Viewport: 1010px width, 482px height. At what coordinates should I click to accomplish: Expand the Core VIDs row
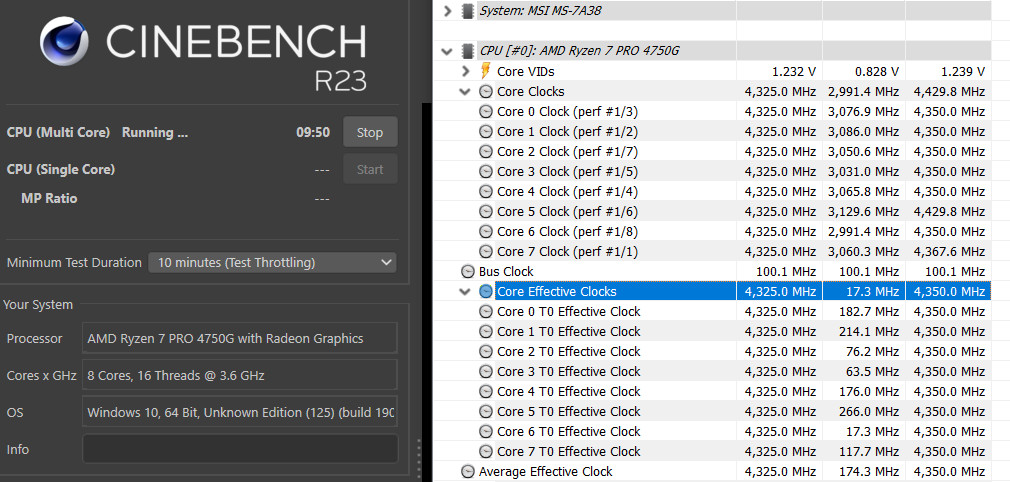coord(466,71)
